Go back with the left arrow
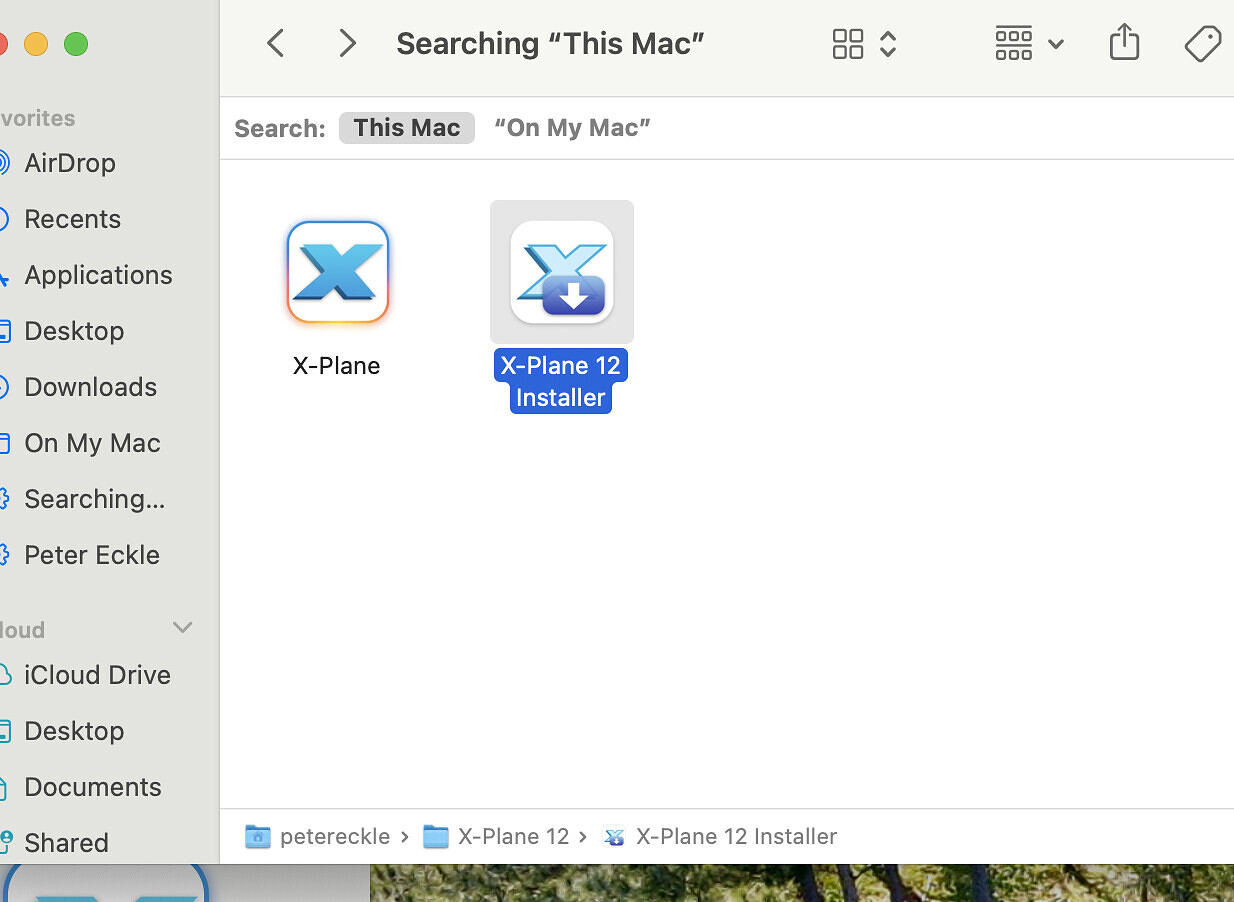Viewport: 1234px width, 902px height. tap(276, 43)
